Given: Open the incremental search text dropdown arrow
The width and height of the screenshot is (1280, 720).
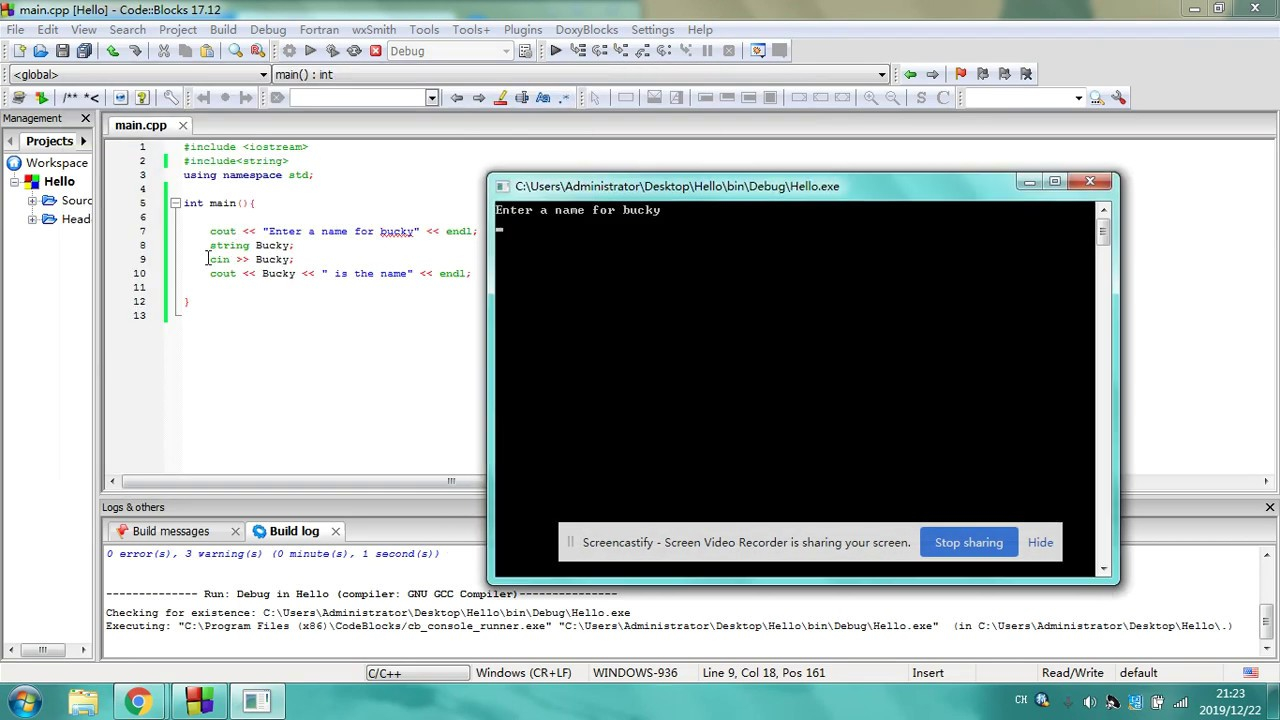Looking at the screenshot, I should click(432, 97).
